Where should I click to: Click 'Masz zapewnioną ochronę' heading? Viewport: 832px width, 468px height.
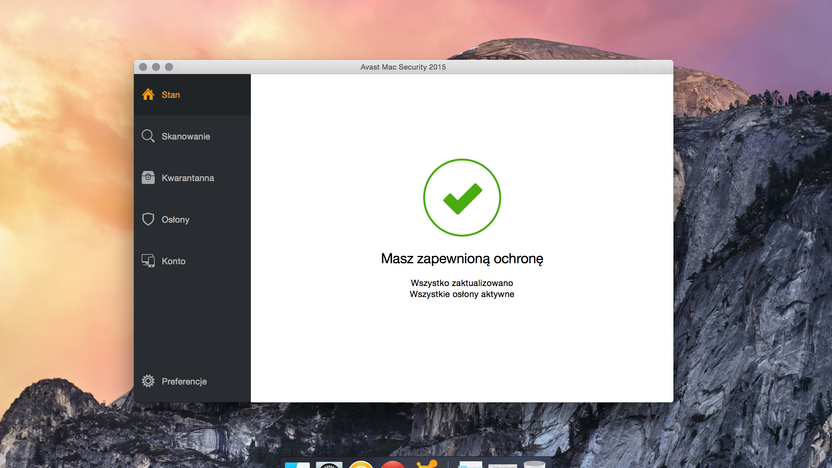pyautogui.click(x=462, y=258)
